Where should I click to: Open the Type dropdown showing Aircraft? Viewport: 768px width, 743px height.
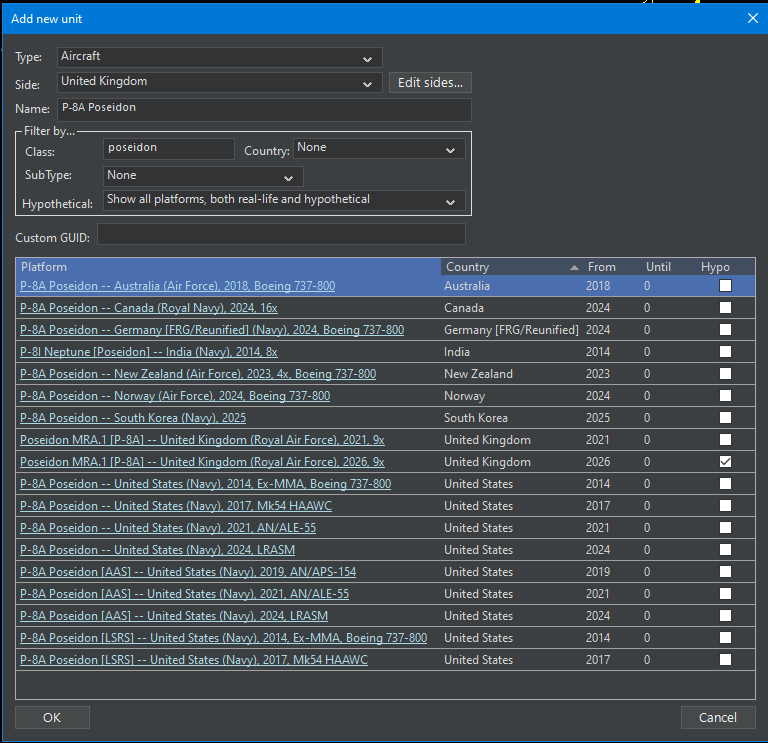pyautogui.click(x=219, y=57)
